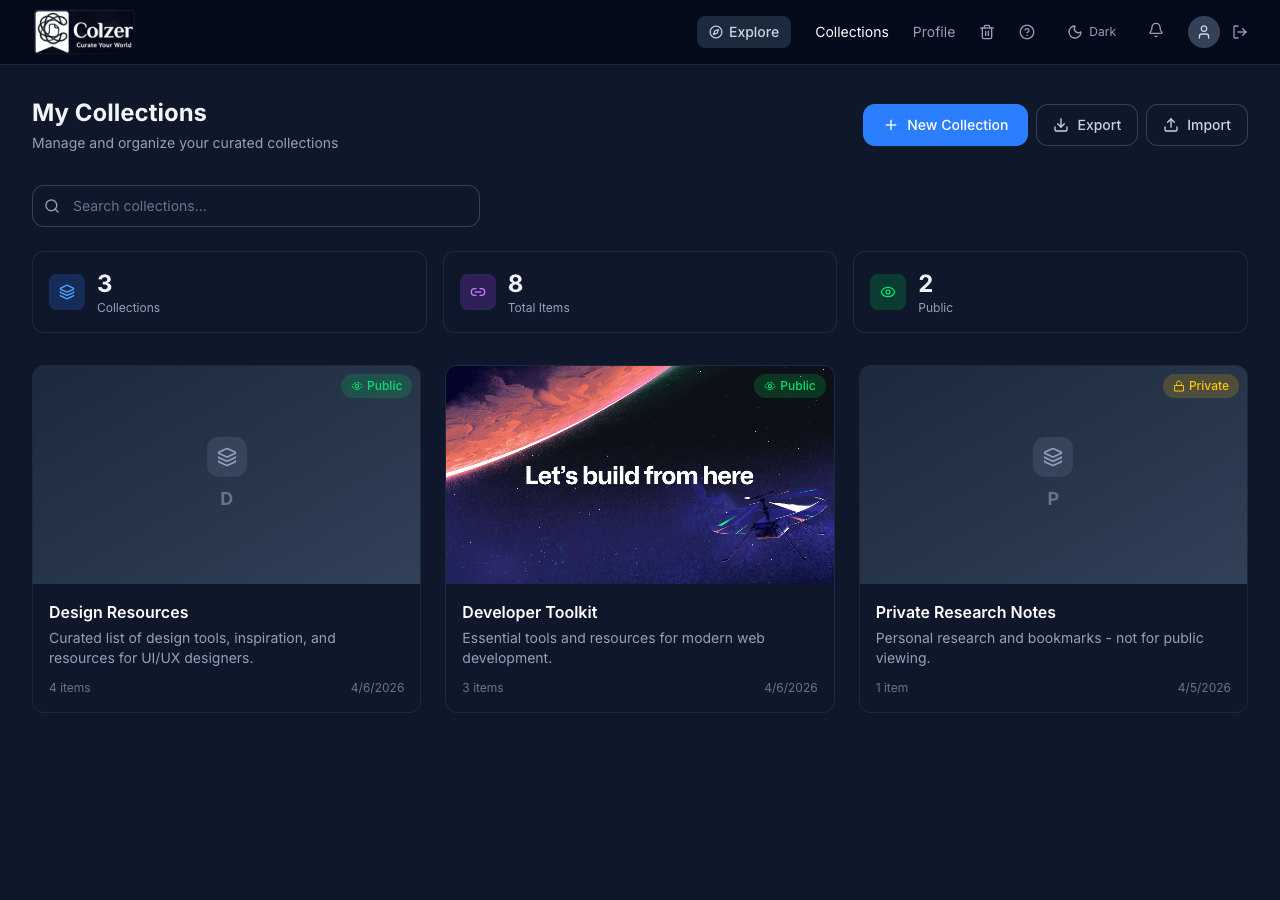Click the Export button
Screen dimensions: 1280x900
[1086, 124]
